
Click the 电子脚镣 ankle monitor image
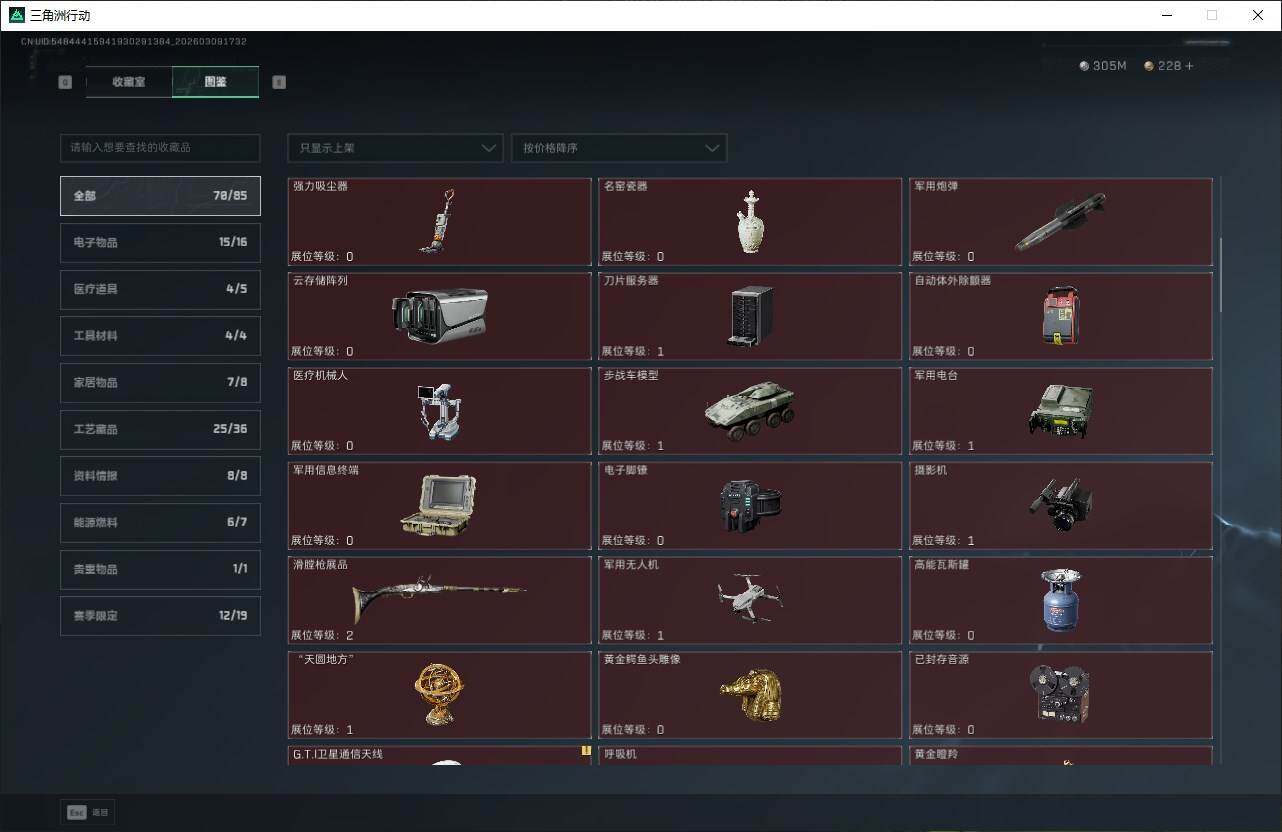pos(751,505)
